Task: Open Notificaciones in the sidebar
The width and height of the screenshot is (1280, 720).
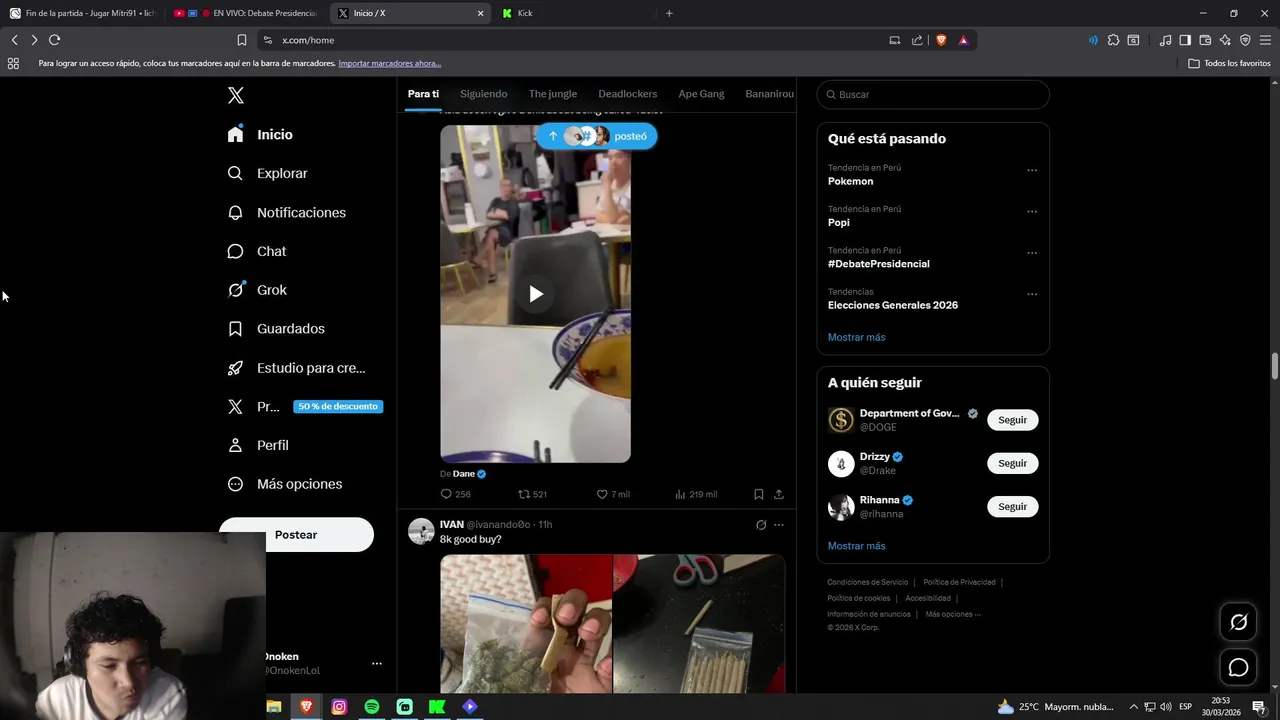Action: click(286, 212)
